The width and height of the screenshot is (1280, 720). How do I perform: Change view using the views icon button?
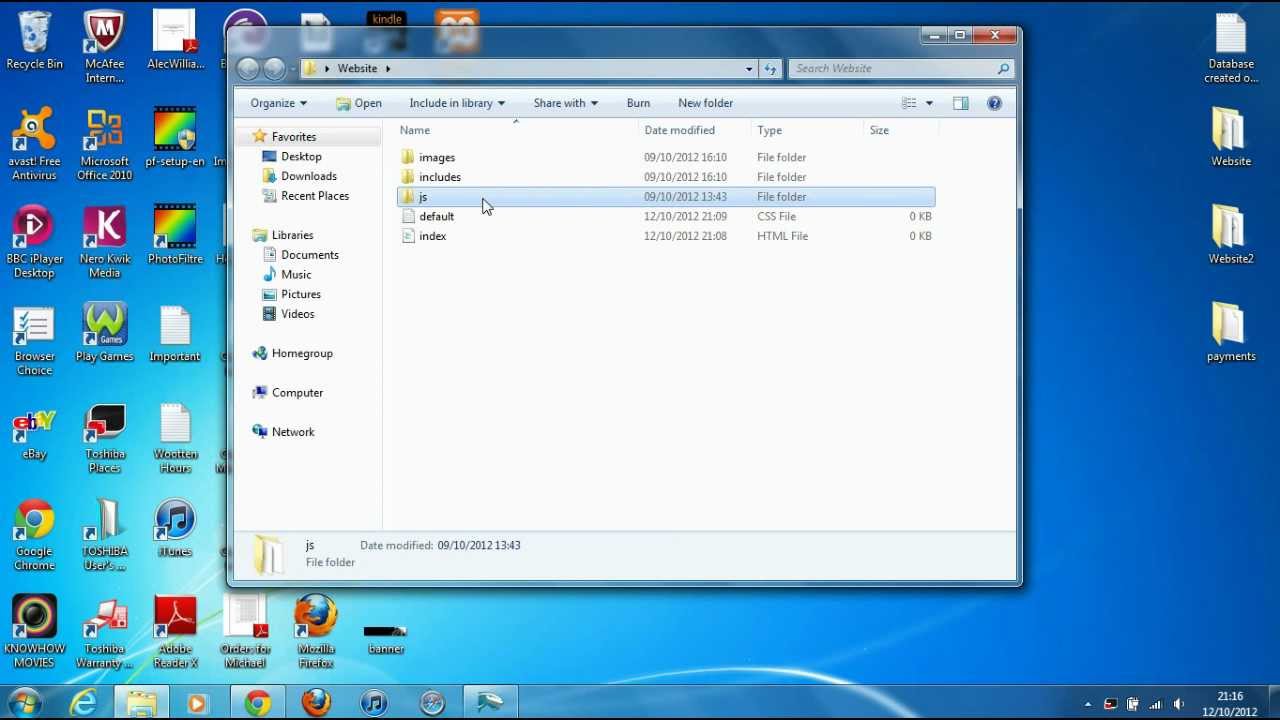point(909,103)
